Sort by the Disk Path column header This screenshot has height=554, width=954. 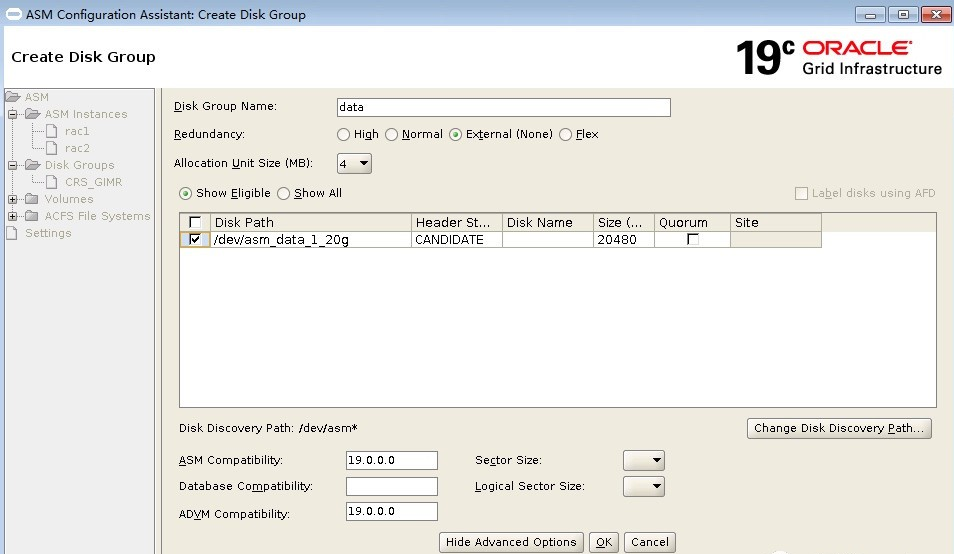[x=310, y=222]
